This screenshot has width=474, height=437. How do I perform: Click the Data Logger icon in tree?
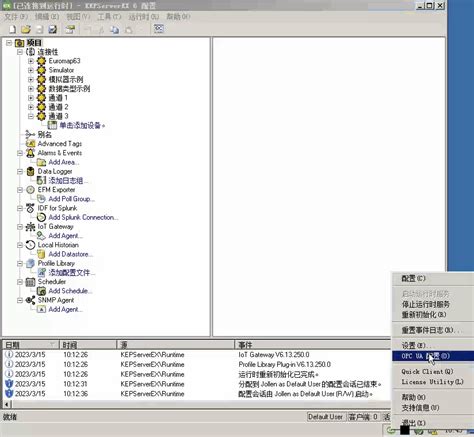[x=30, y=171]
